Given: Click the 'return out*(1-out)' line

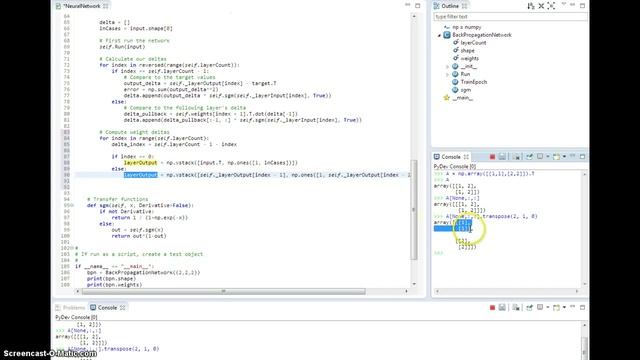Looking at the screenshot, I should click(139, 236).
